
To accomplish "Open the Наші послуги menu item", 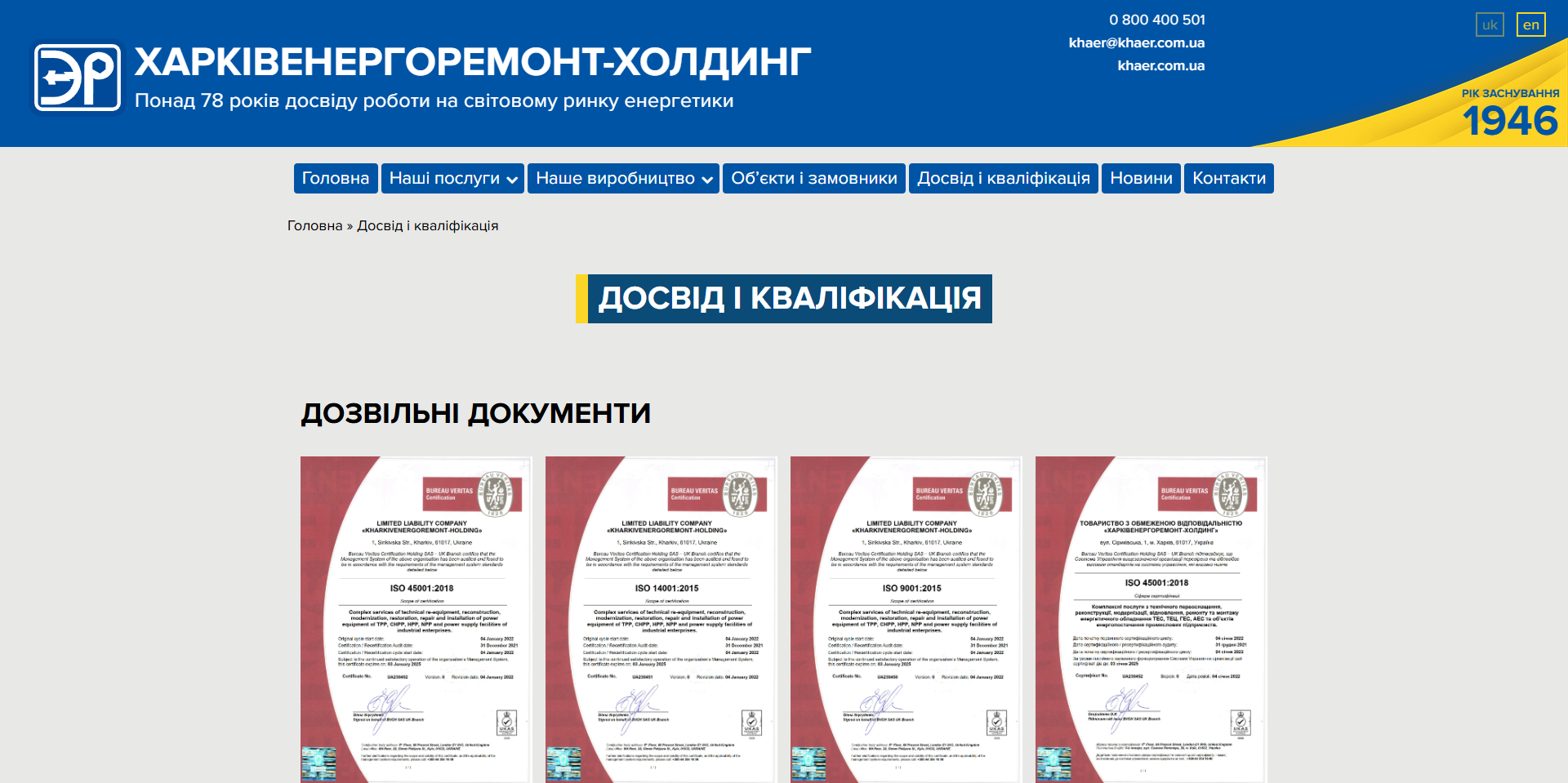I will point(453,178).
